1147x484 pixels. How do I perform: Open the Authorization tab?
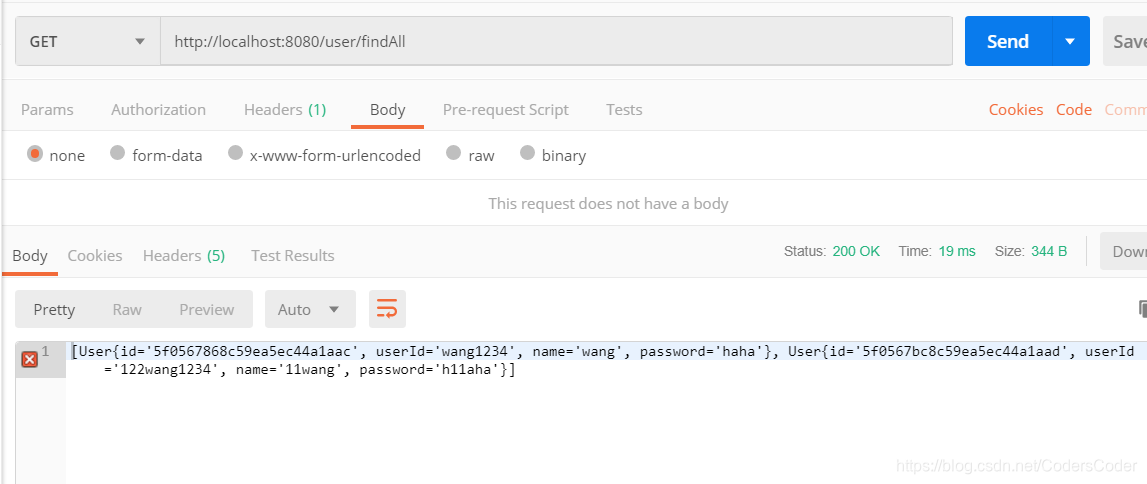point(158,110)
